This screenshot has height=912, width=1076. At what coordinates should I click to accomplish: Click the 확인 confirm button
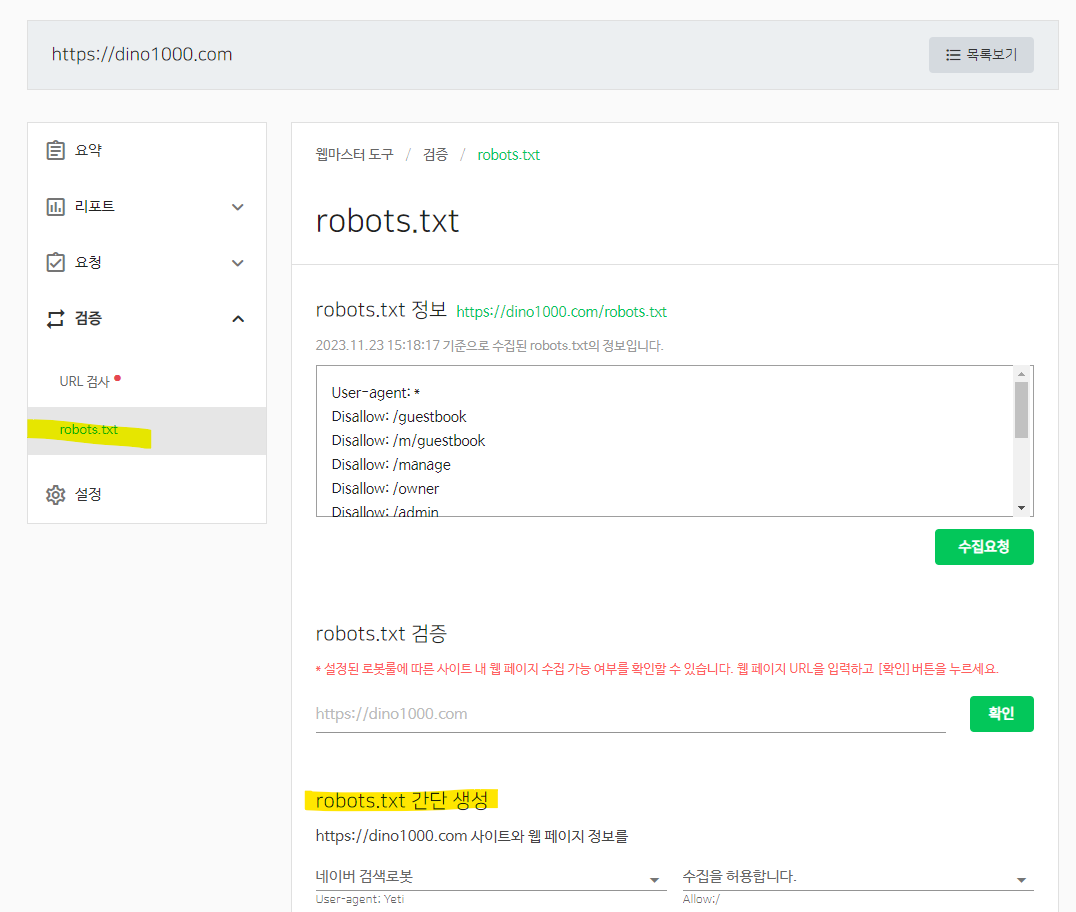pyautogui.click(x=1001, y=713)
